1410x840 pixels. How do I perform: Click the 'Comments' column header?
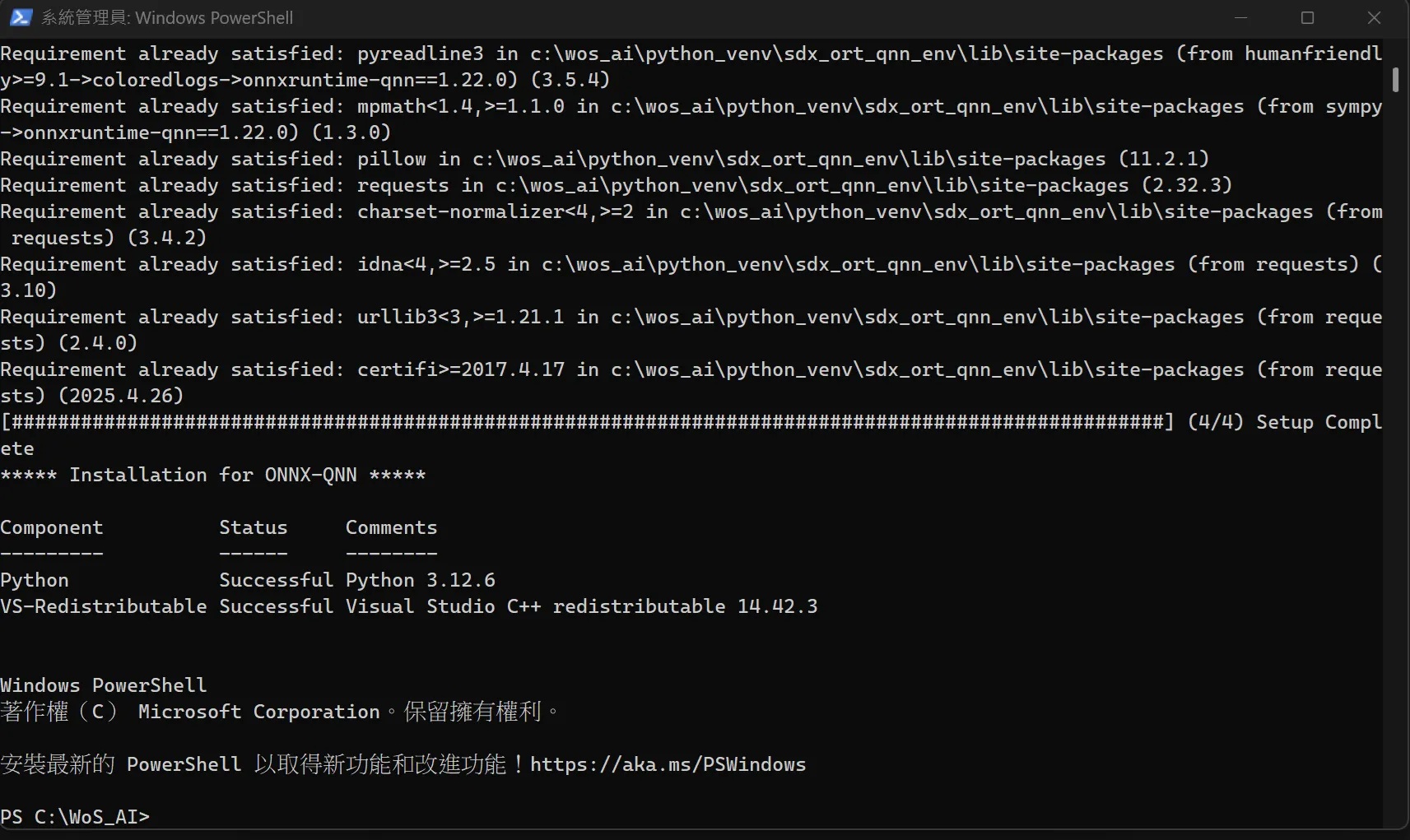click(392, 527)
